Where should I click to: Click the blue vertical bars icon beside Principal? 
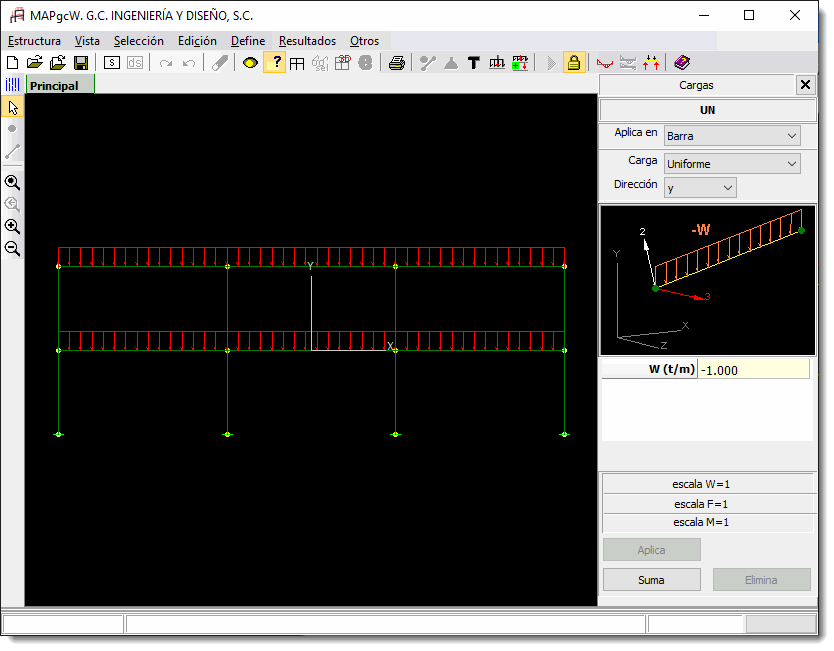coord(12,85)
